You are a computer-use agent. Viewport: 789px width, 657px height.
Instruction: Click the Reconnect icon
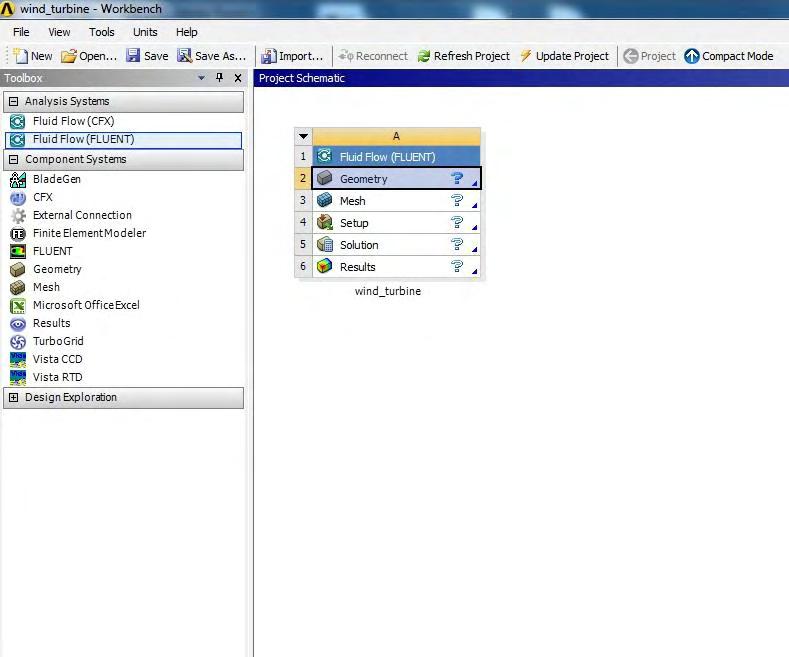coord(346,56)
